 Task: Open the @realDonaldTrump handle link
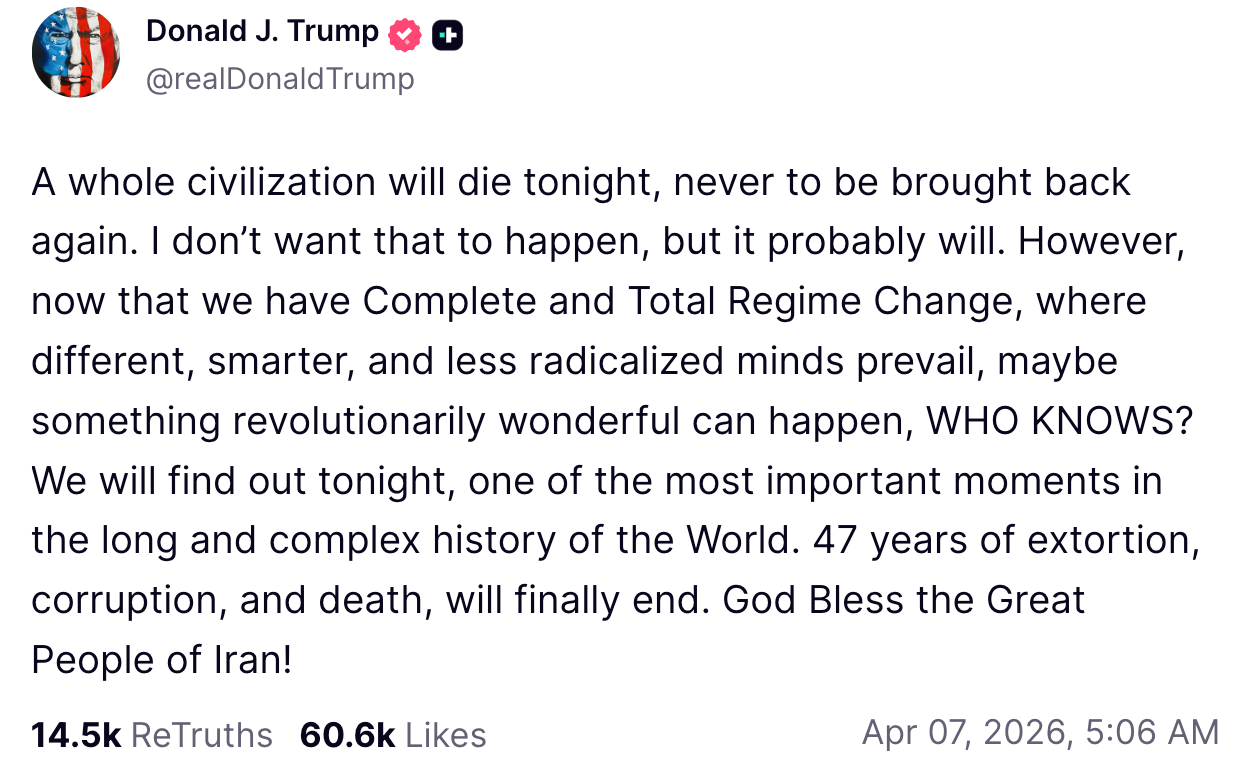tap(280, 79)
